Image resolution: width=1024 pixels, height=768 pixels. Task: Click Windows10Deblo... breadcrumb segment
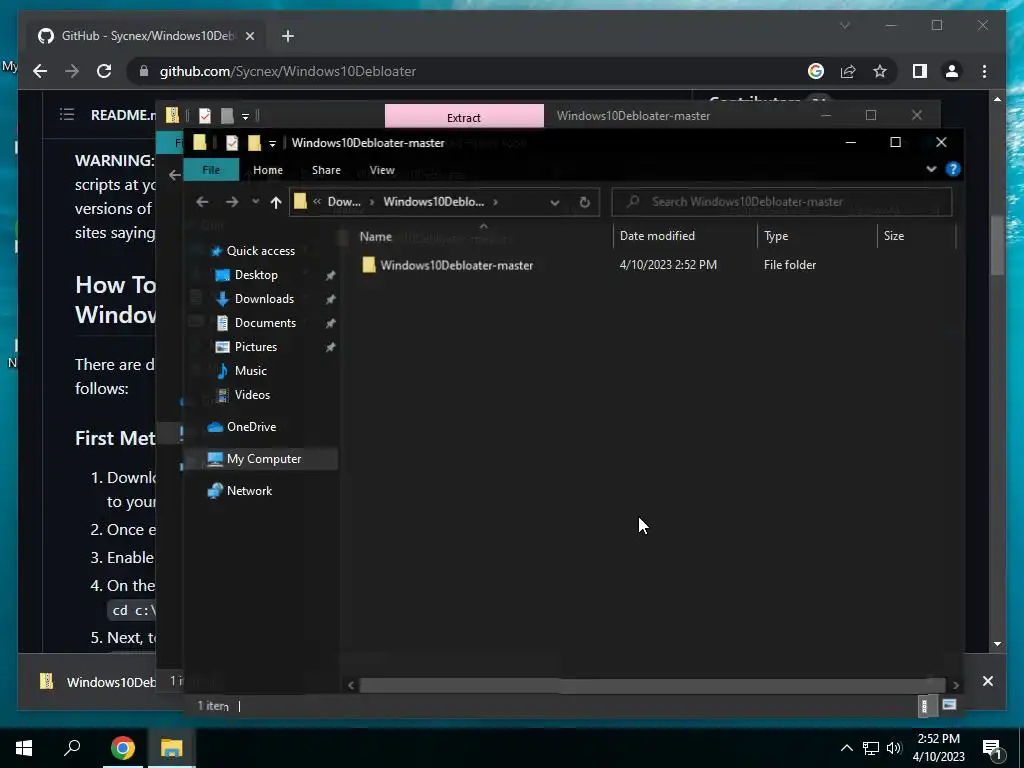point(434,202)
